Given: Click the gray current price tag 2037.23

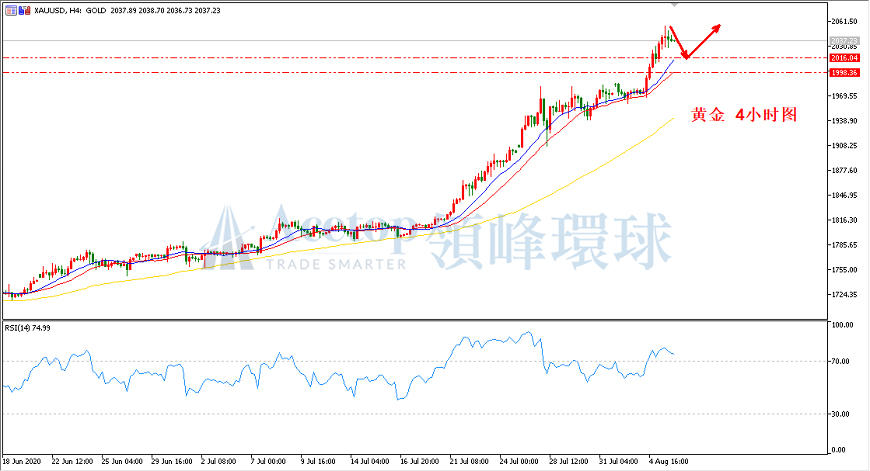Looking at the screenshot, I should pos(844,41).
